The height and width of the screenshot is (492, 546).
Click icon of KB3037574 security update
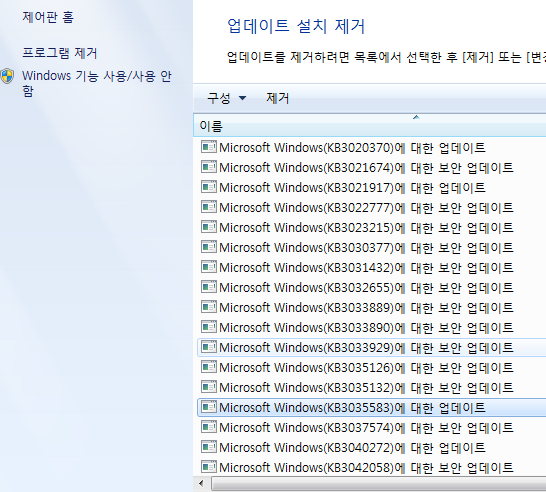(209, 427)
